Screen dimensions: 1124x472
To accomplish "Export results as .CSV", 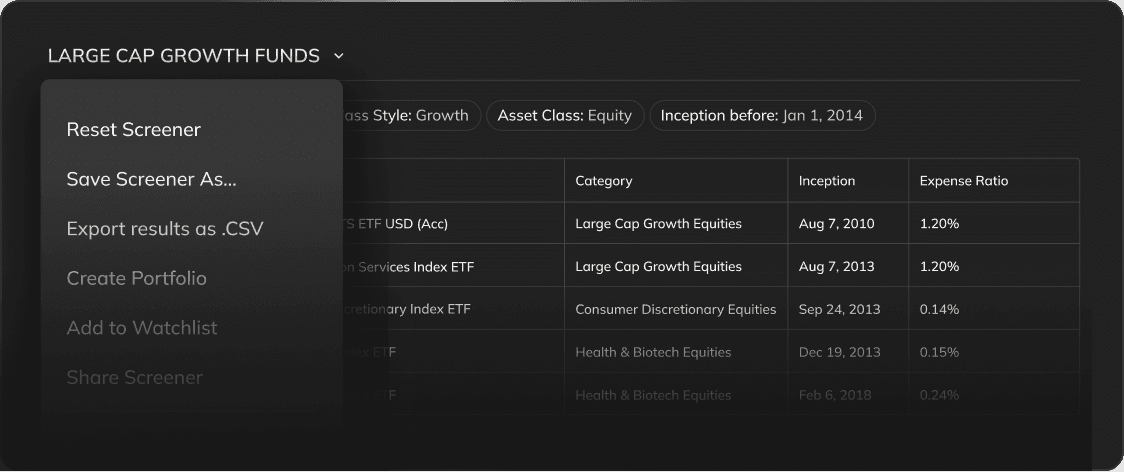I will tap(164, 229).
